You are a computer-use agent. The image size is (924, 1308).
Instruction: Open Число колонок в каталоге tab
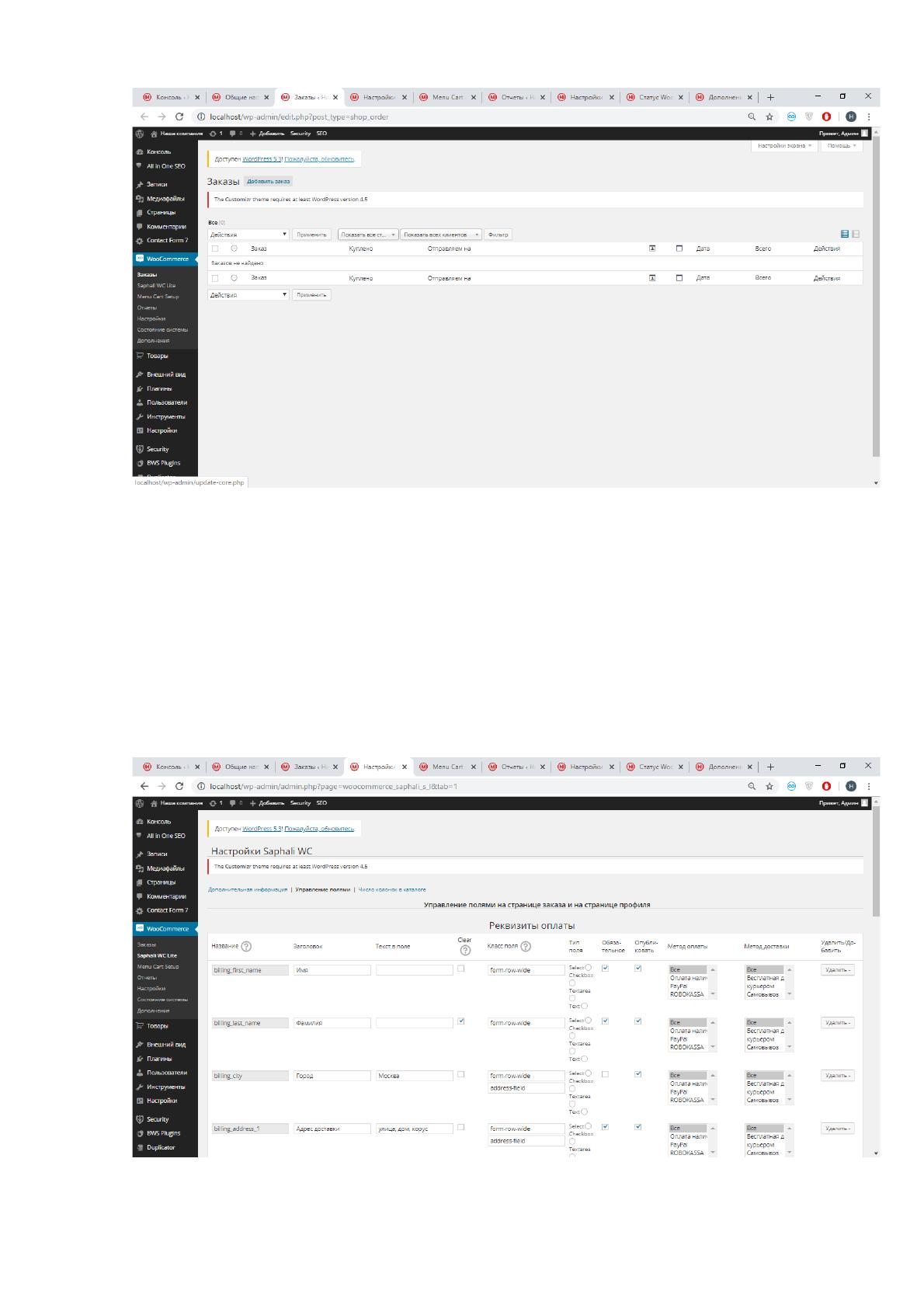coord(391,889)
